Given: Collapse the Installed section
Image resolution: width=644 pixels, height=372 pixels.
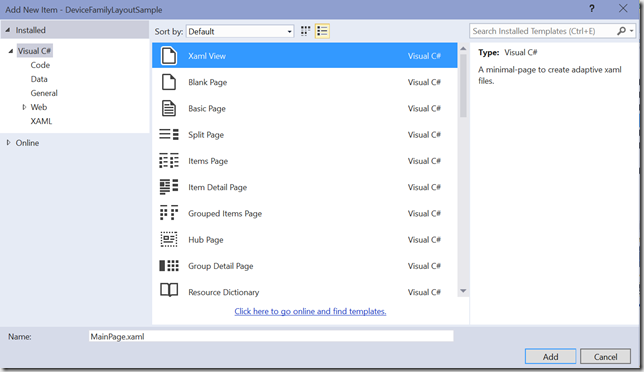Looking at the screenshot, I should (8, 30).
